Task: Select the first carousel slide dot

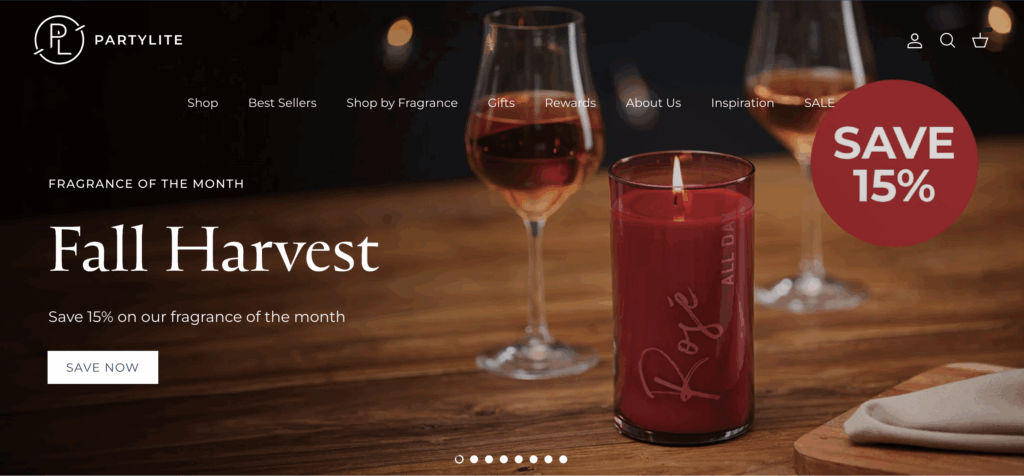Action: [x=459, y=459]
